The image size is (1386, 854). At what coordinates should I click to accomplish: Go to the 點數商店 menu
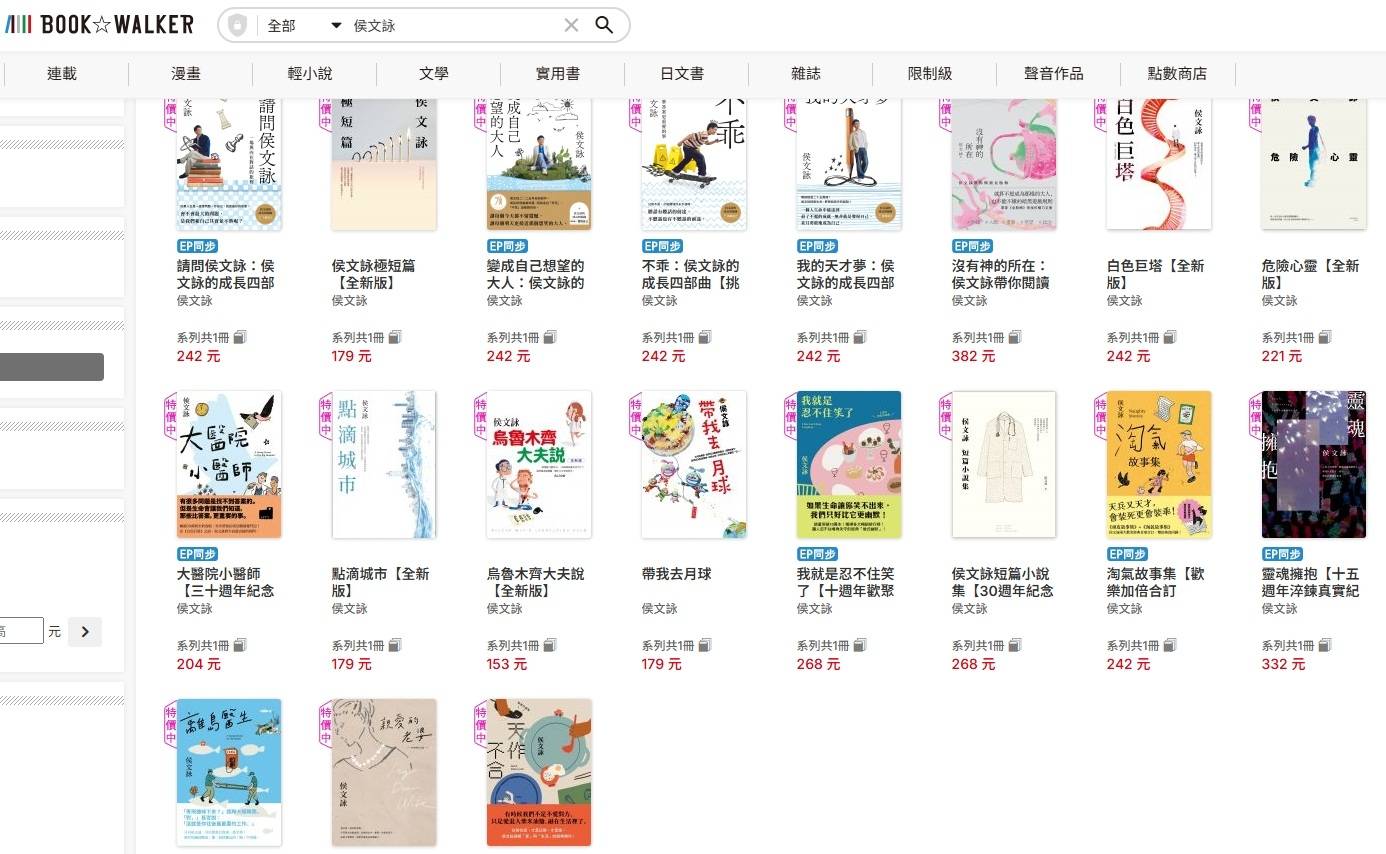(1177, 73)
